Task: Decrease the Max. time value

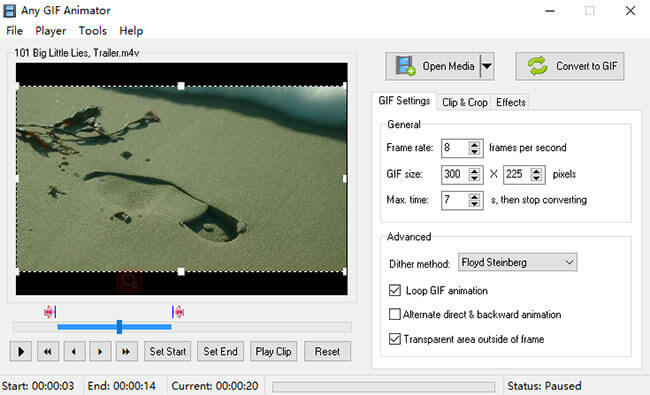Action: [474, 204]
